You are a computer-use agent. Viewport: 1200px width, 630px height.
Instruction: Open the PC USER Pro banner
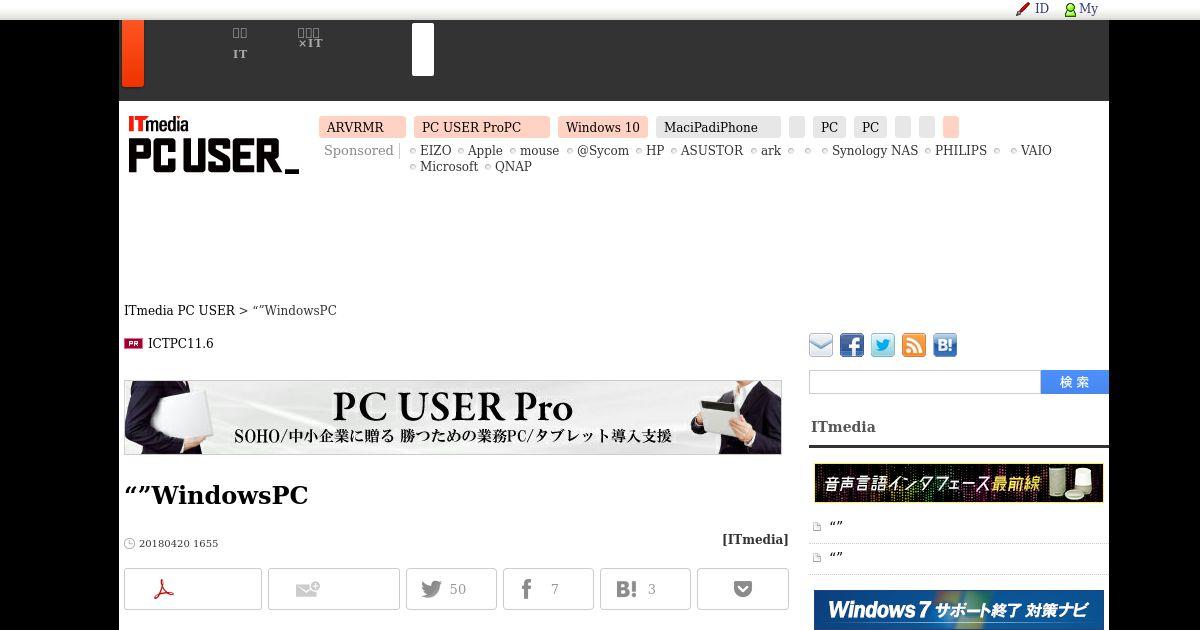453,417
